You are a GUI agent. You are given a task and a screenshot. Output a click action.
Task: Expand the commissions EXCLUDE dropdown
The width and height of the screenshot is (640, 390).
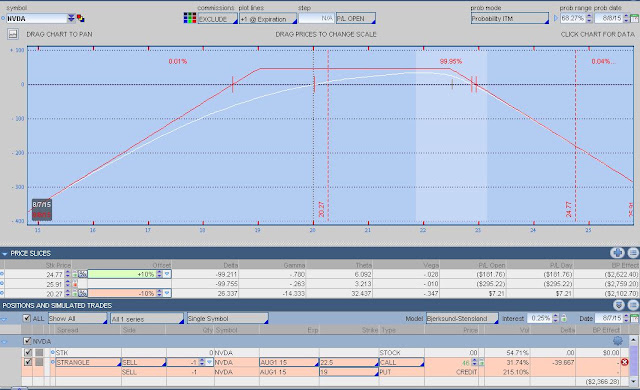tap(217, 19)
